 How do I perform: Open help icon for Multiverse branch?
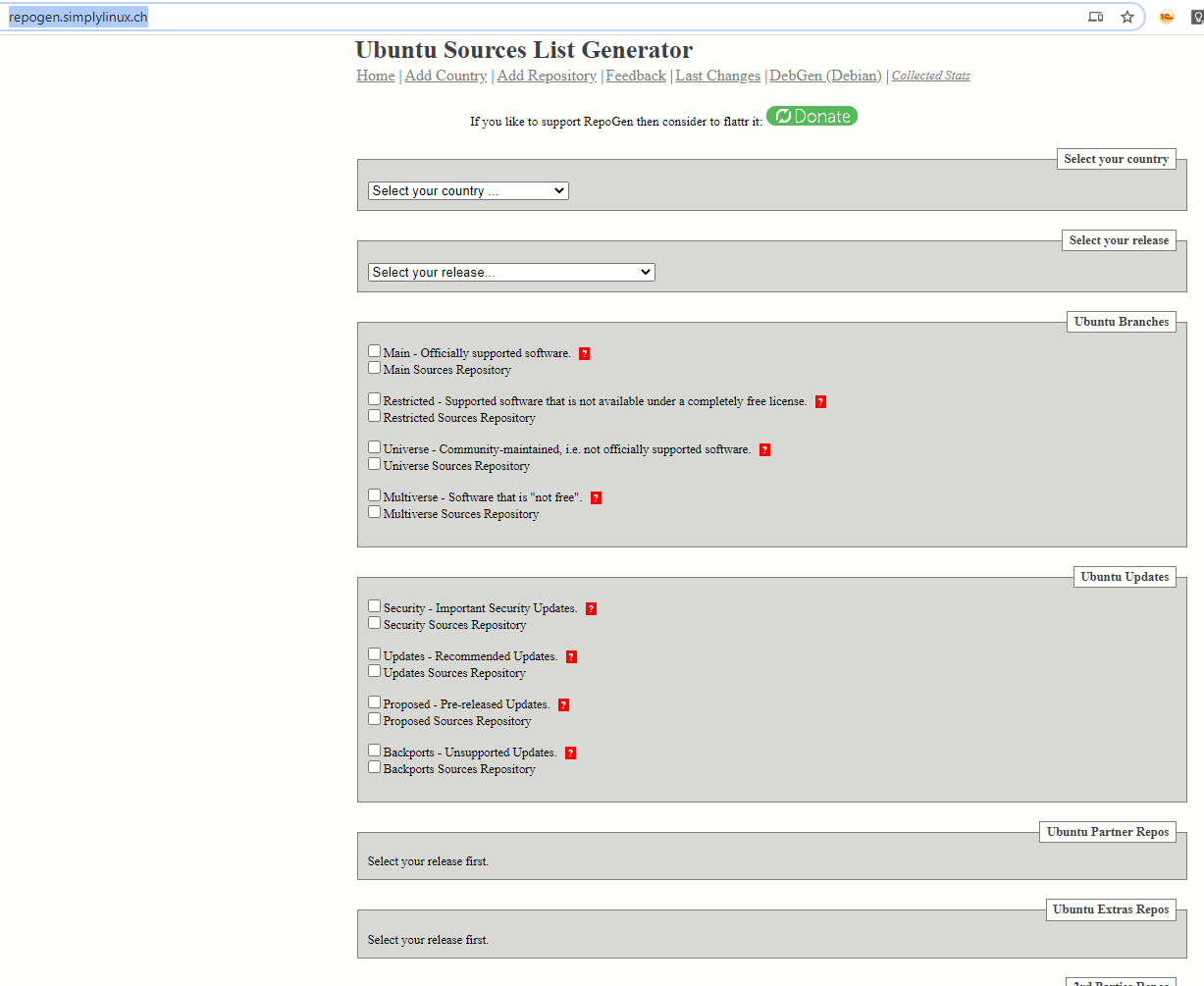click(x=597, y=497)
